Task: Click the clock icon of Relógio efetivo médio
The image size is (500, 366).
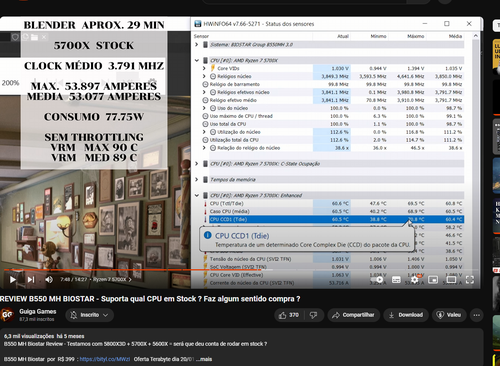Action: pos(205,100)
